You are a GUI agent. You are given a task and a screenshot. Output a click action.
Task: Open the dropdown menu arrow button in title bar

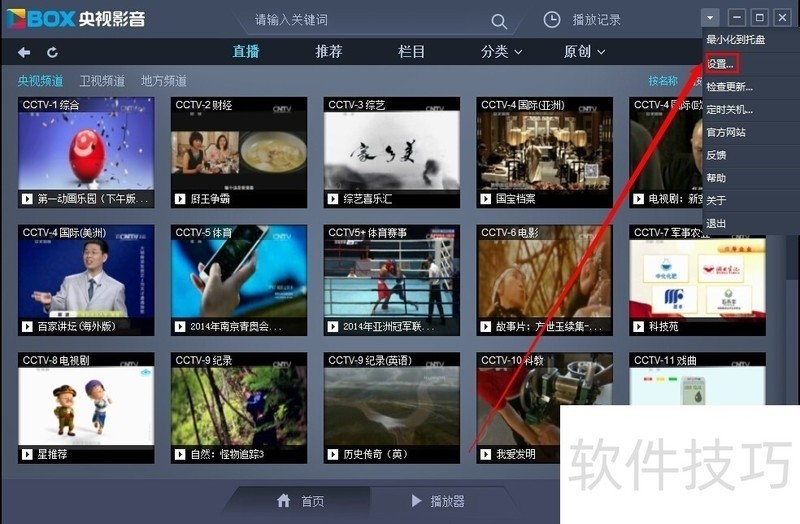pos(710,18)
